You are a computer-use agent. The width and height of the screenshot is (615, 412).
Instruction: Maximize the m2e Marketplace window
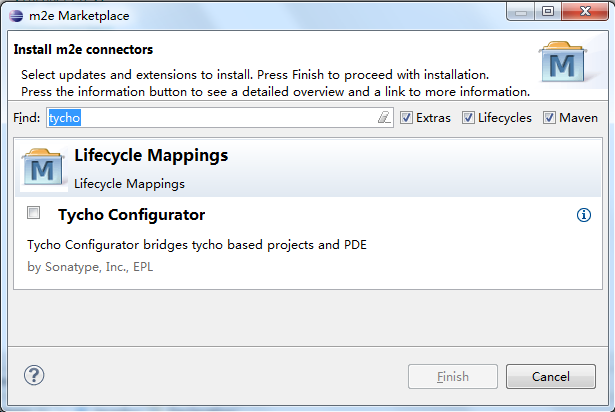click(x=548, y=11)
